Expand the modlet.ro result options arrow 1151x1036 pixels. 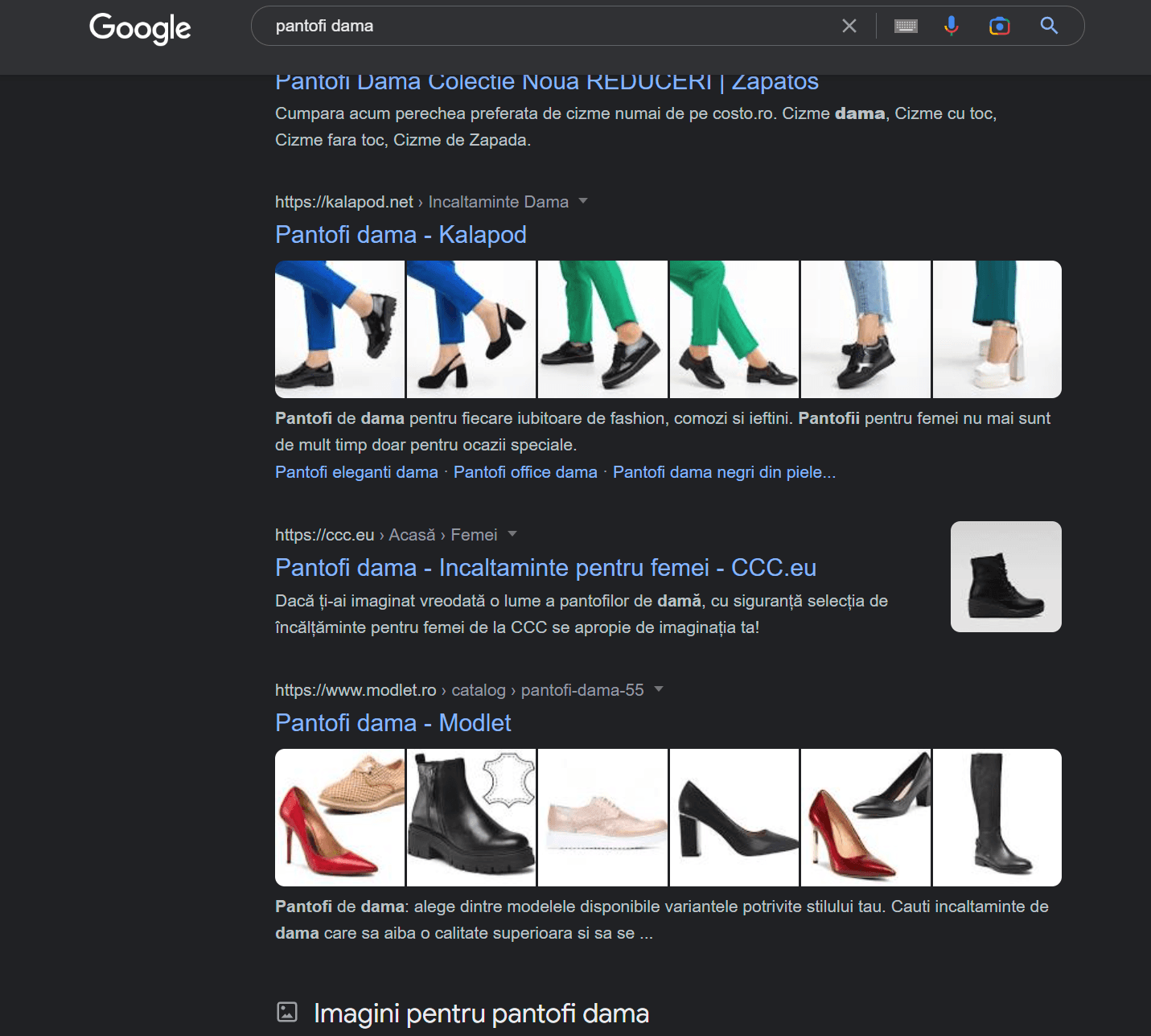659,689
